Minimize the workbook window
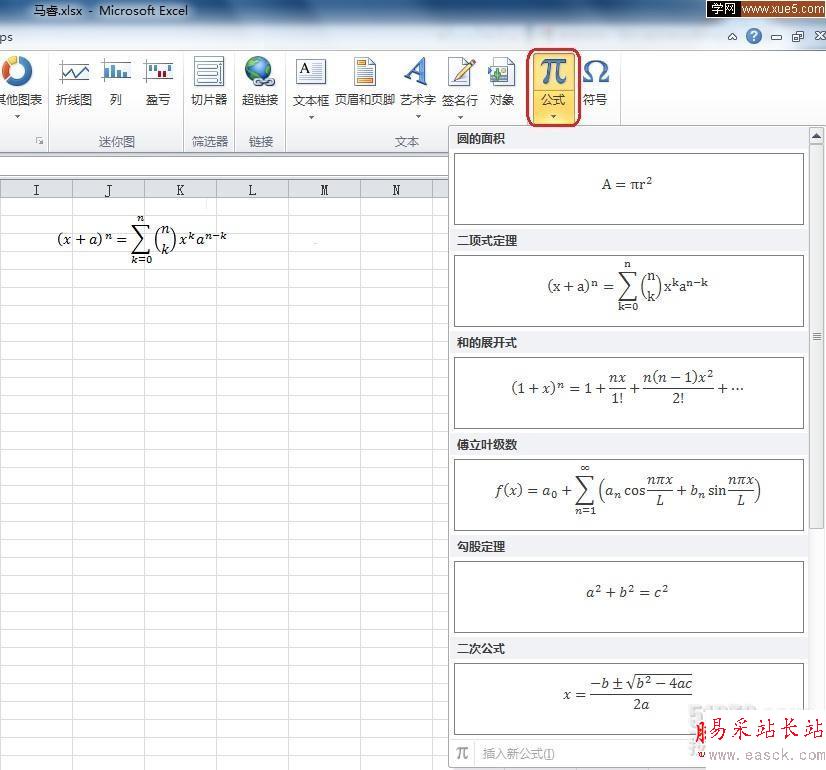 coord(776,37)
